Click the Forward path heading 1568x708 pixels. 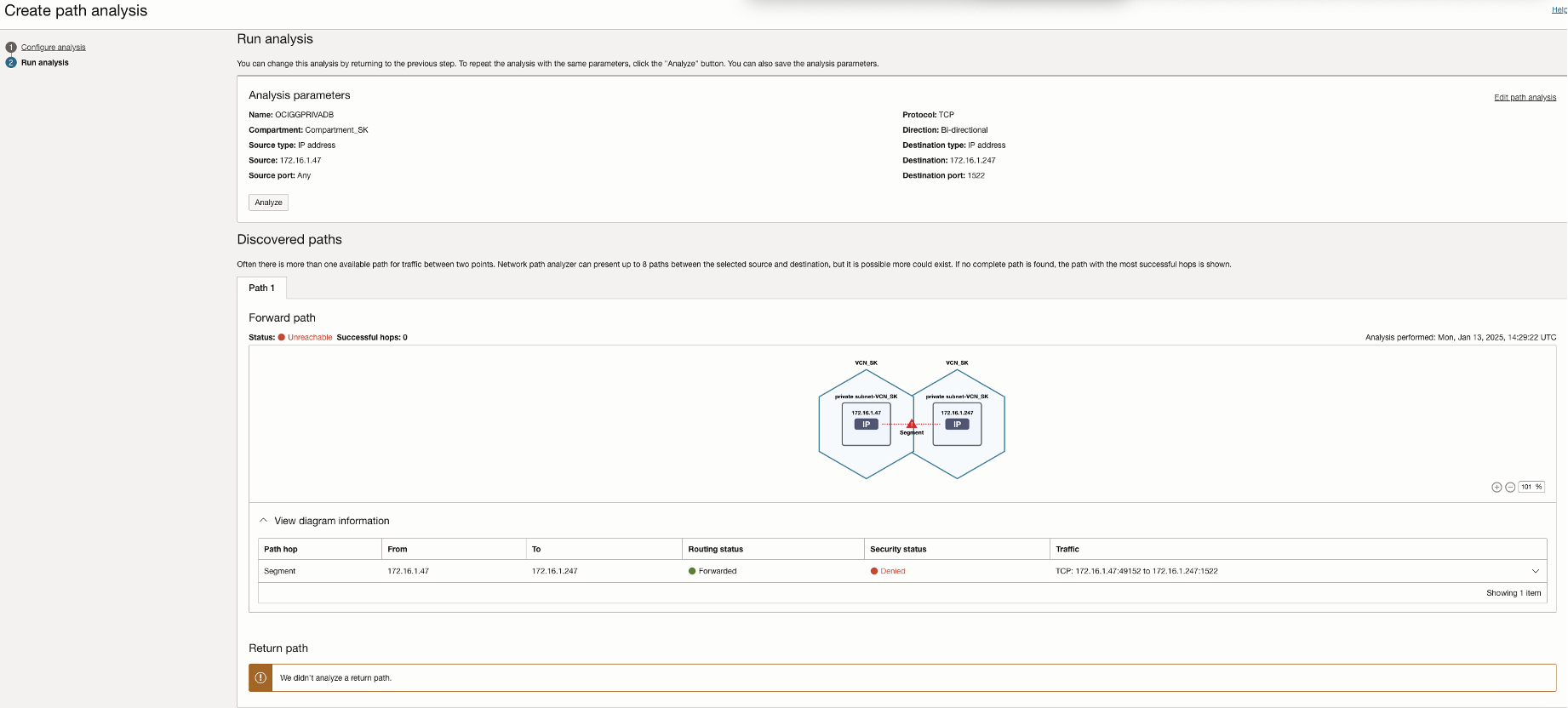[x=282, y=318]
